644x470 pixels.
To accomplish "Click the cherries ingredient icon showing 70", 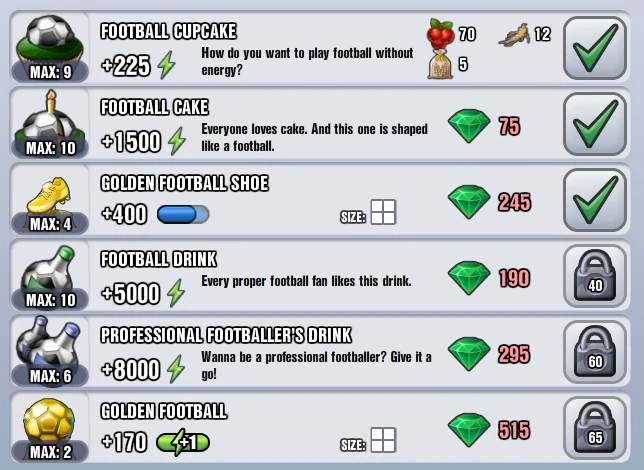I will (x=441, y=34).
